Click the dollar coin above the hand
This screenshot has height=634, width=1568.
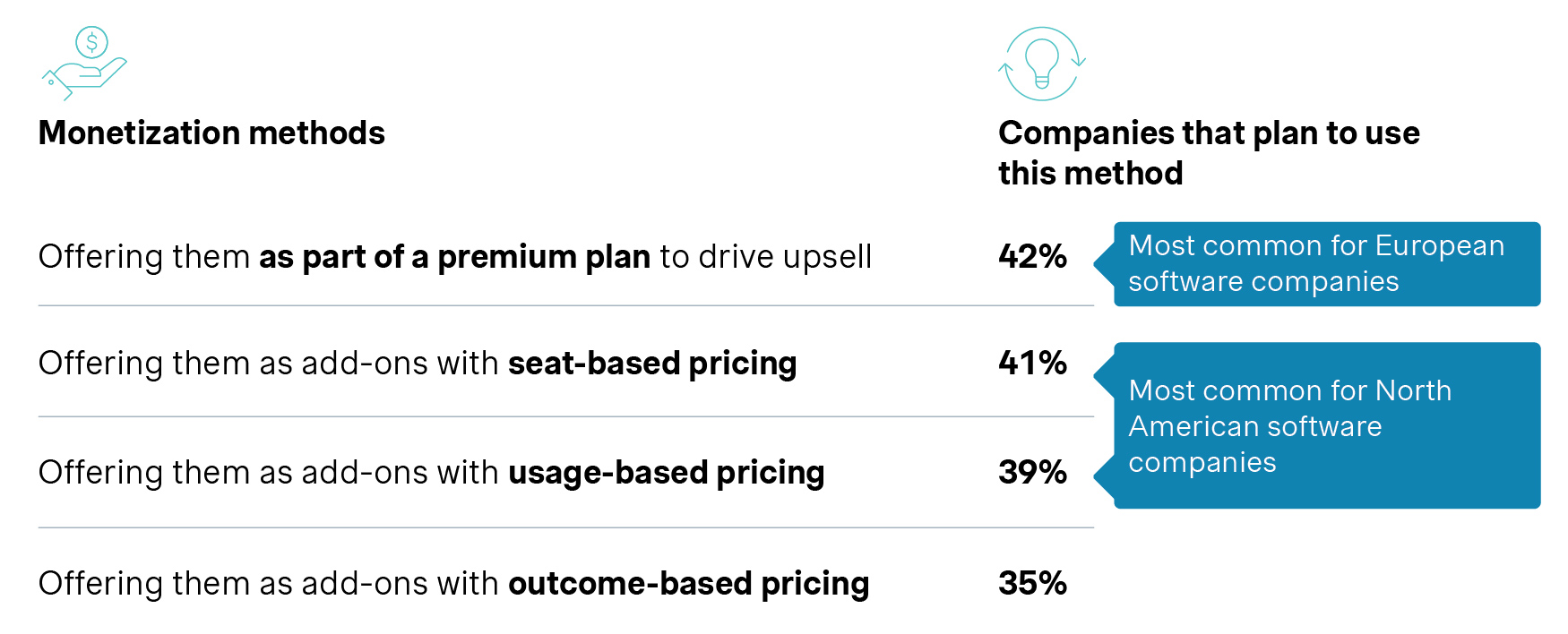coord(91,42)
